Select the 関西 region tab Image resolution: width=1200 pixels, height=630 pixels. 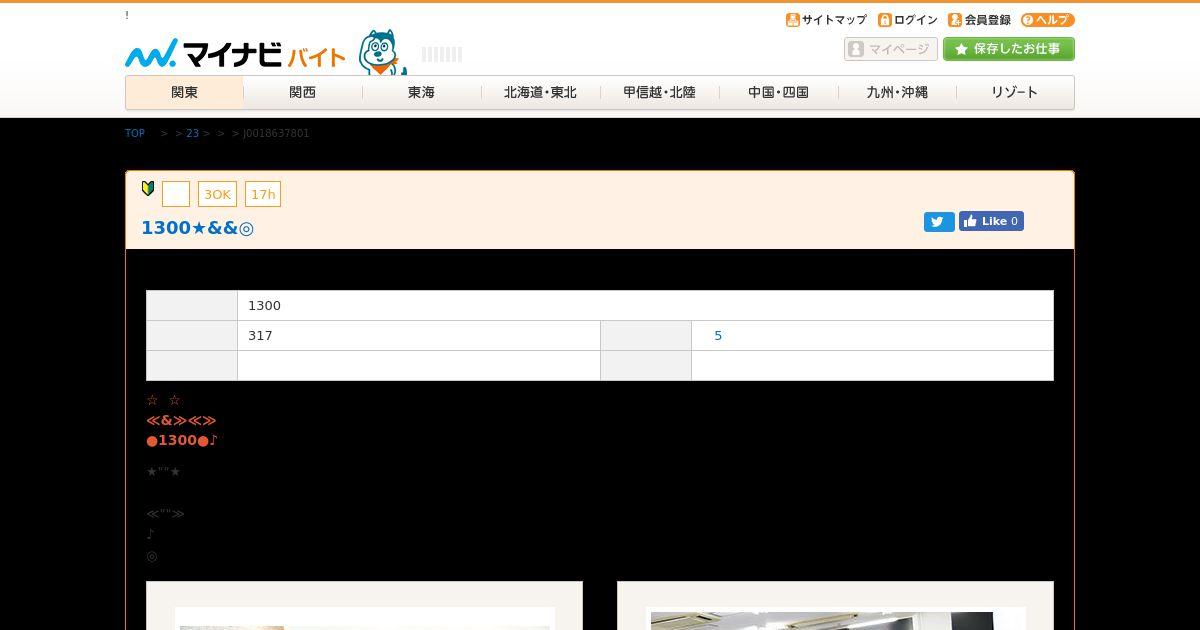(303, 92)
